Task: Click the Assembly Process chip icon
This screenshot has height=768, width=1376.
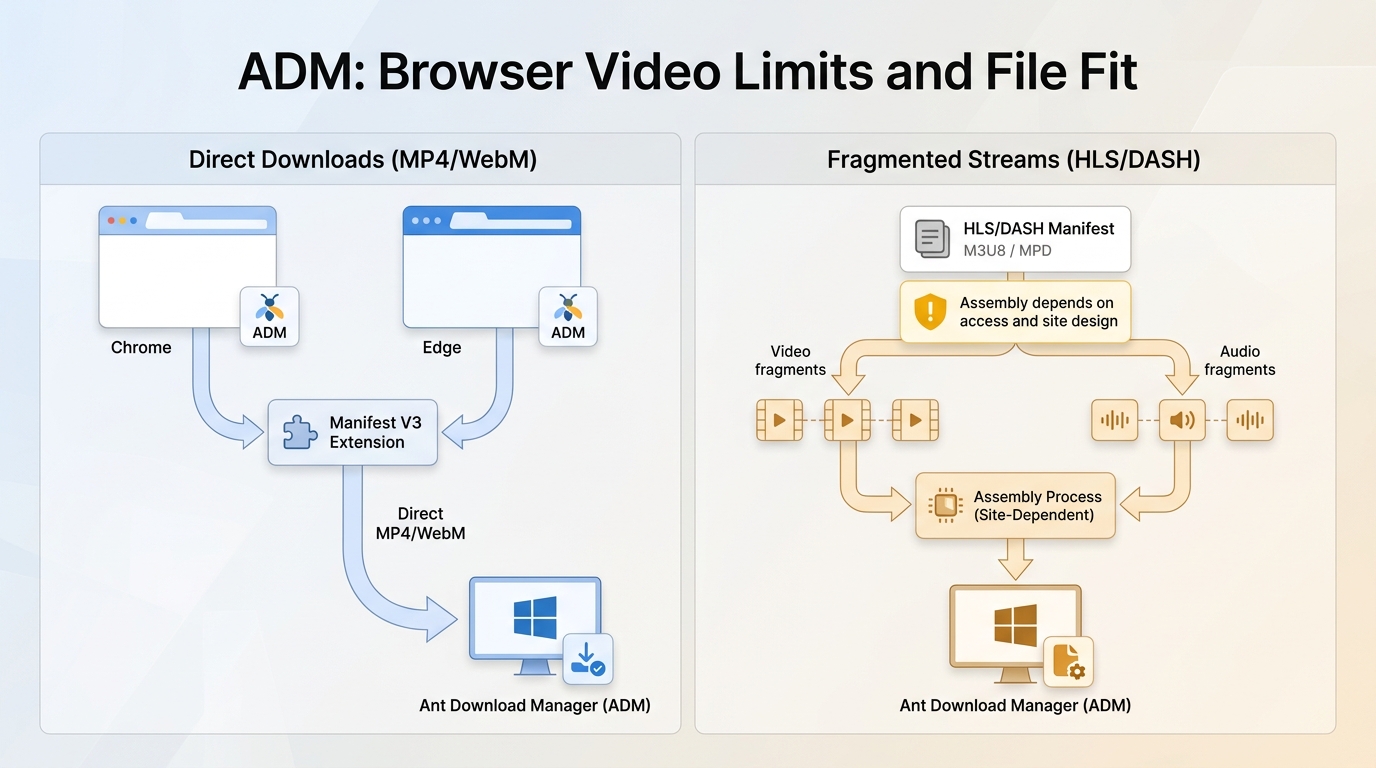Action: point(945,506)
